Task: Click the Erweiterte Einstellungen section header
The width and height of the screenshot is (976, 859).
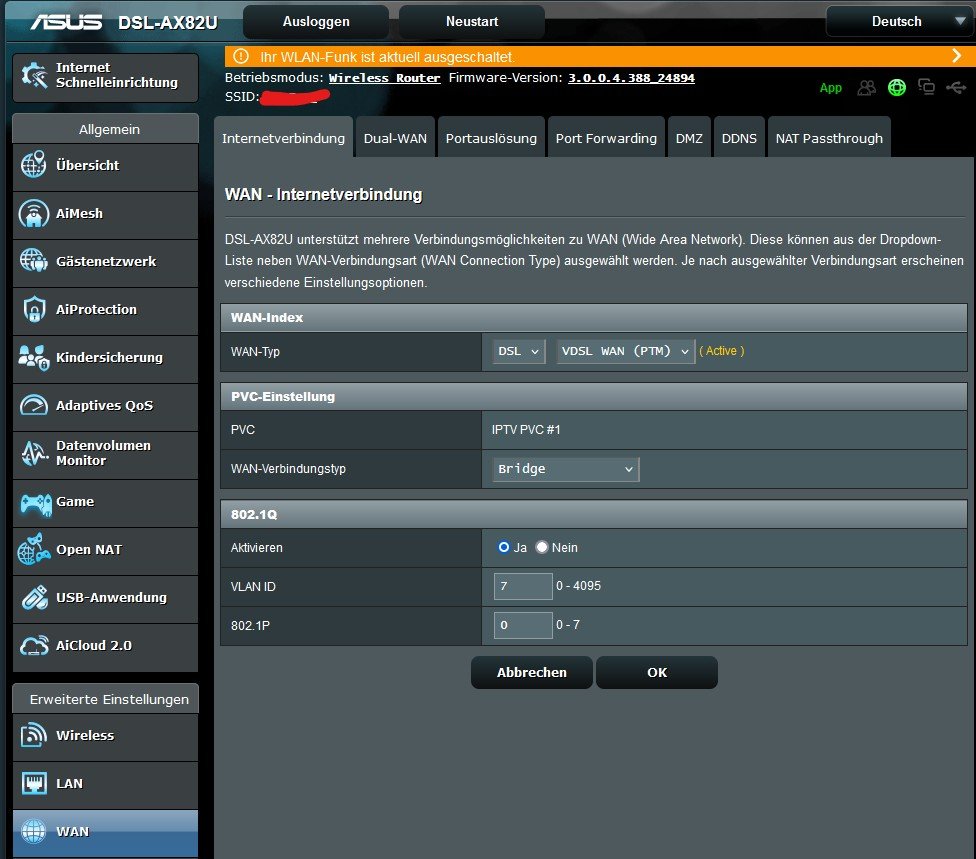Action: point(106,699)
